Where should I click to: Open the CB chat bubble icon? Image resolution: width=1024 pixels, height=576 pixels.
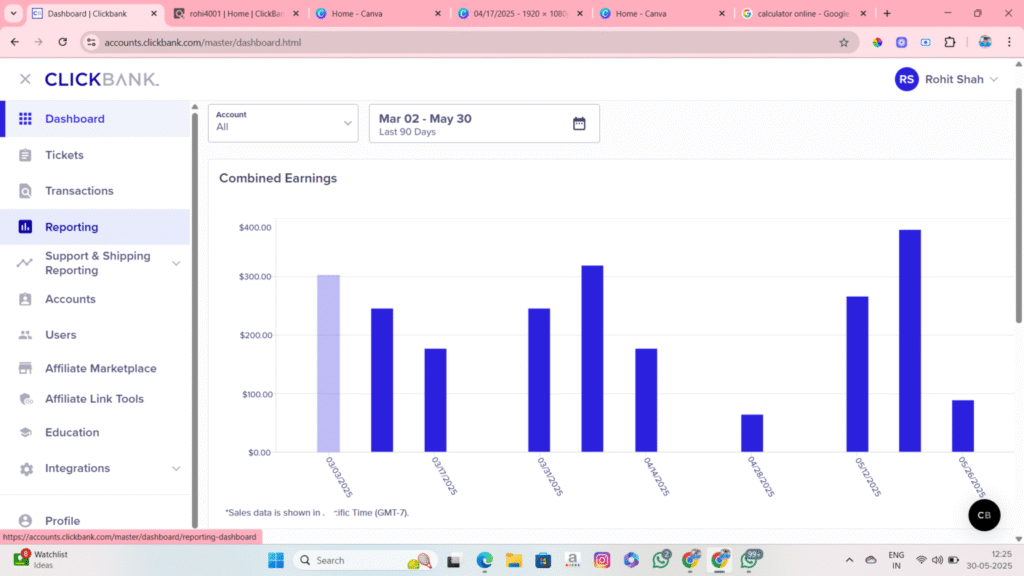tap(984, 515)
